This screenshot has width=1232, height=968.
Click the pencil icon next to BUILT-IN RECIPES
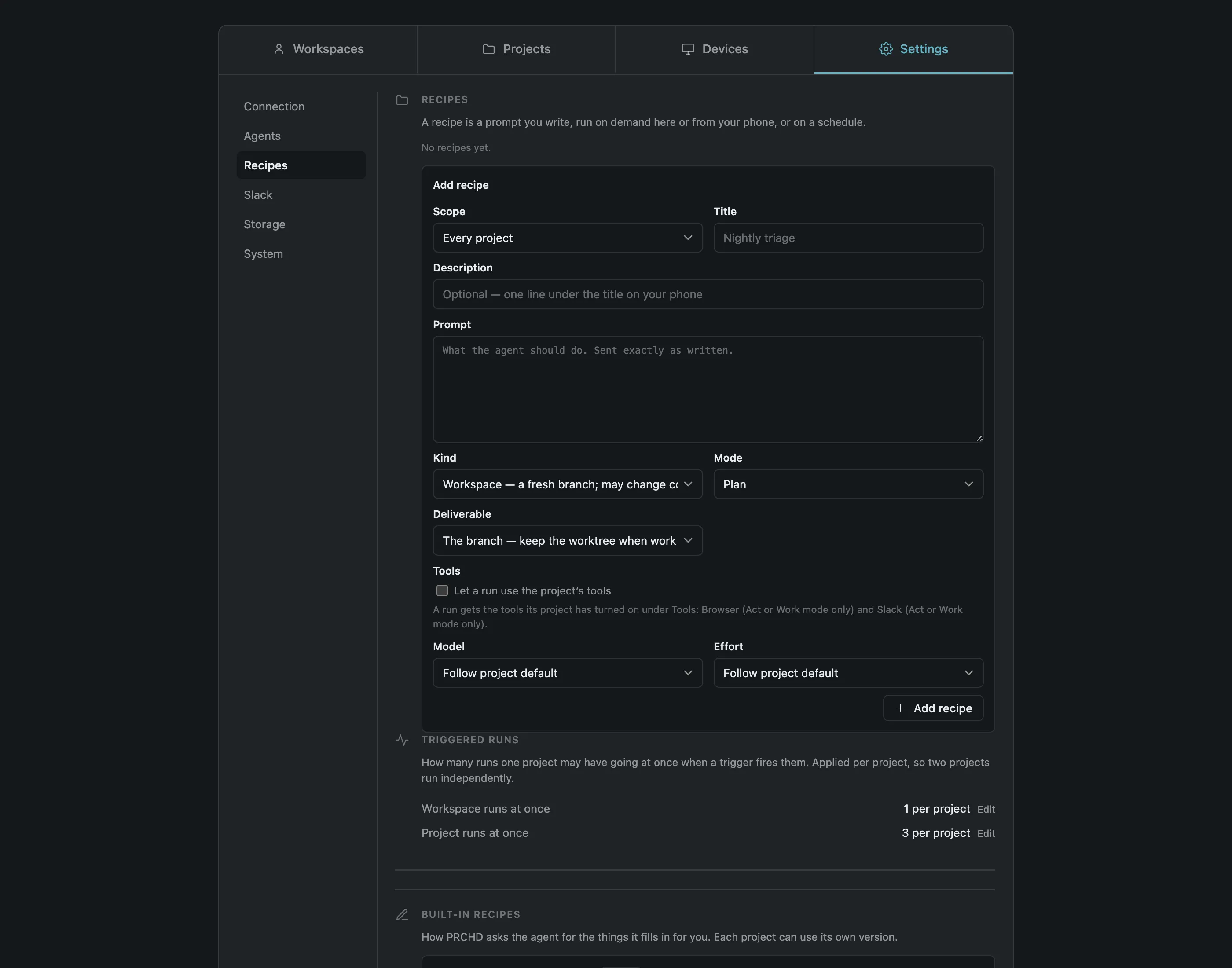click(x=402, y=915)
